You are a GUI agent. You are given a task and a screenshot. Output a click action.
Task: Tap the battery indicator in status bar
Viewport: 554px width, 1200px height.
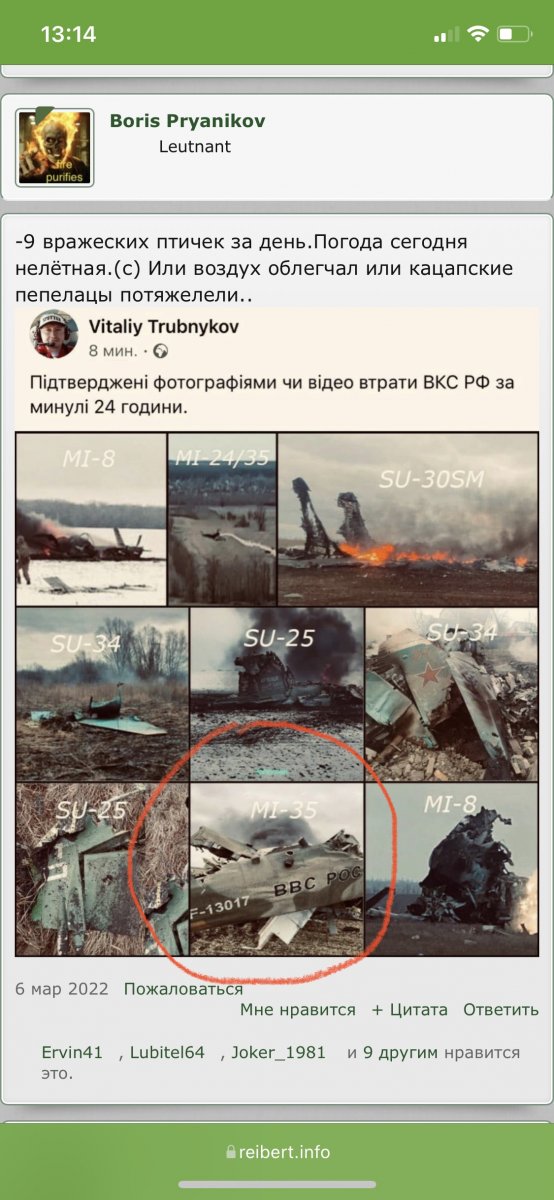[513, 34]
